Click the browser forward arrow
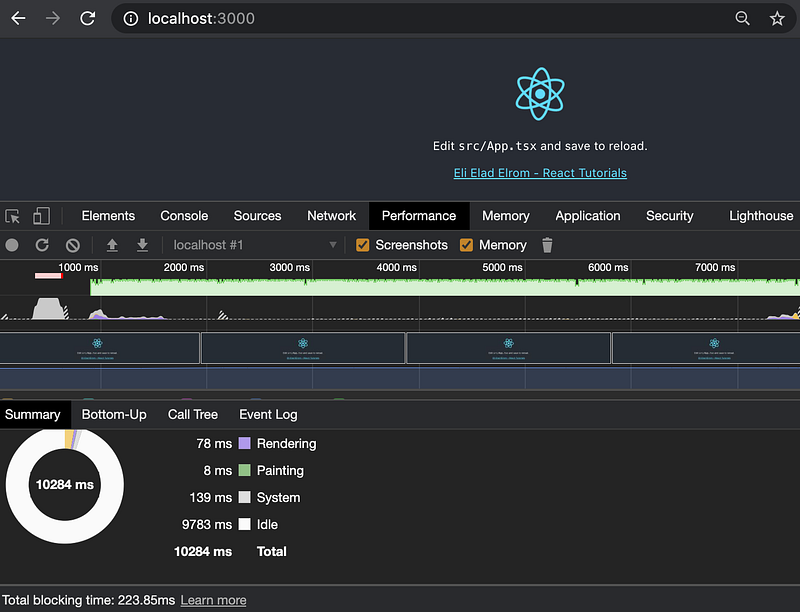The height and width of the screenshot is (612, 800). click(x=53, y=19)
